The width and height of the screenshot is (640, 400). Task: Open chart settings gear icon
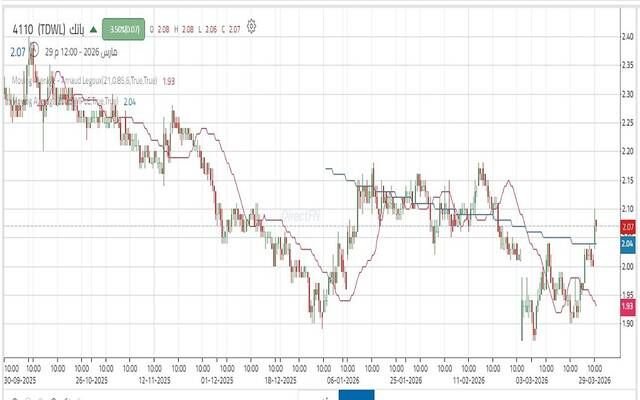(251, 27)
